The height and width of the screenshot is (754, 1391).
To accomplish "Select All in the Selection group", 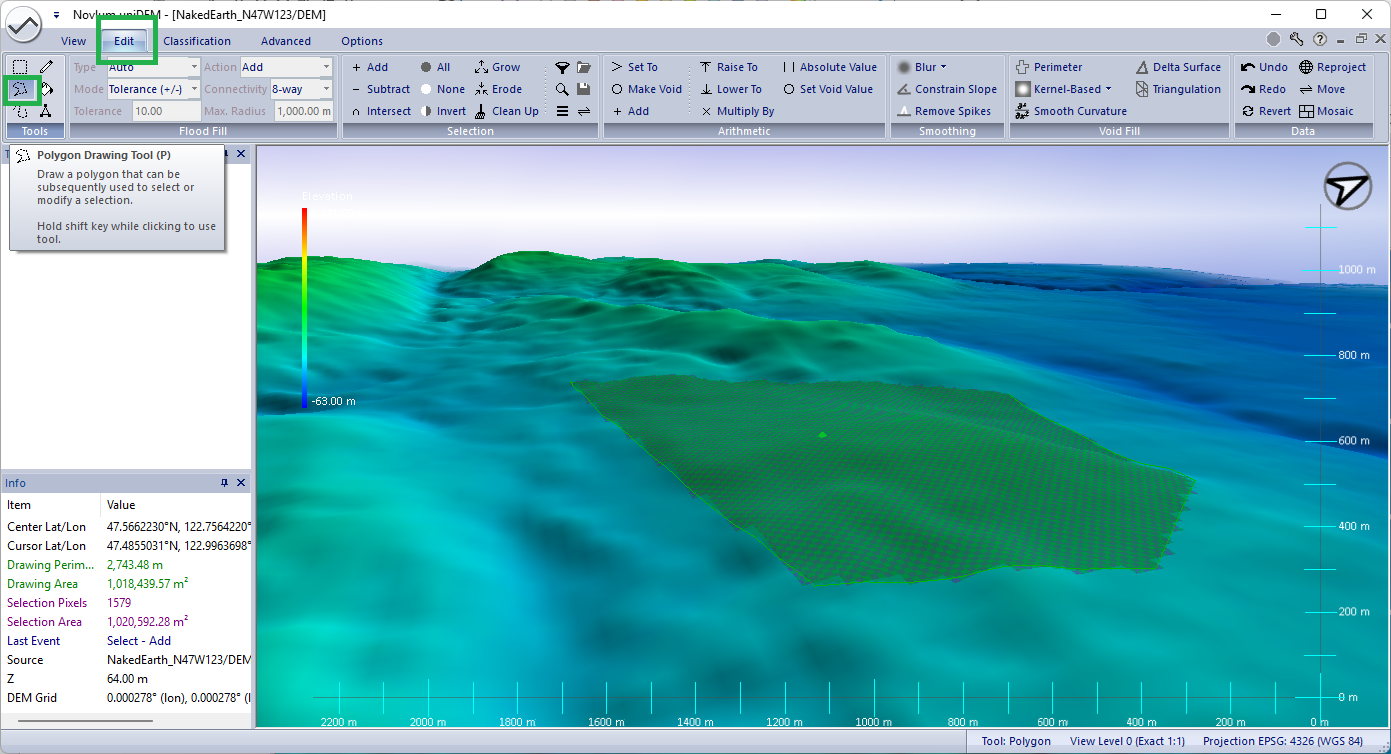I will coord(435,67).
